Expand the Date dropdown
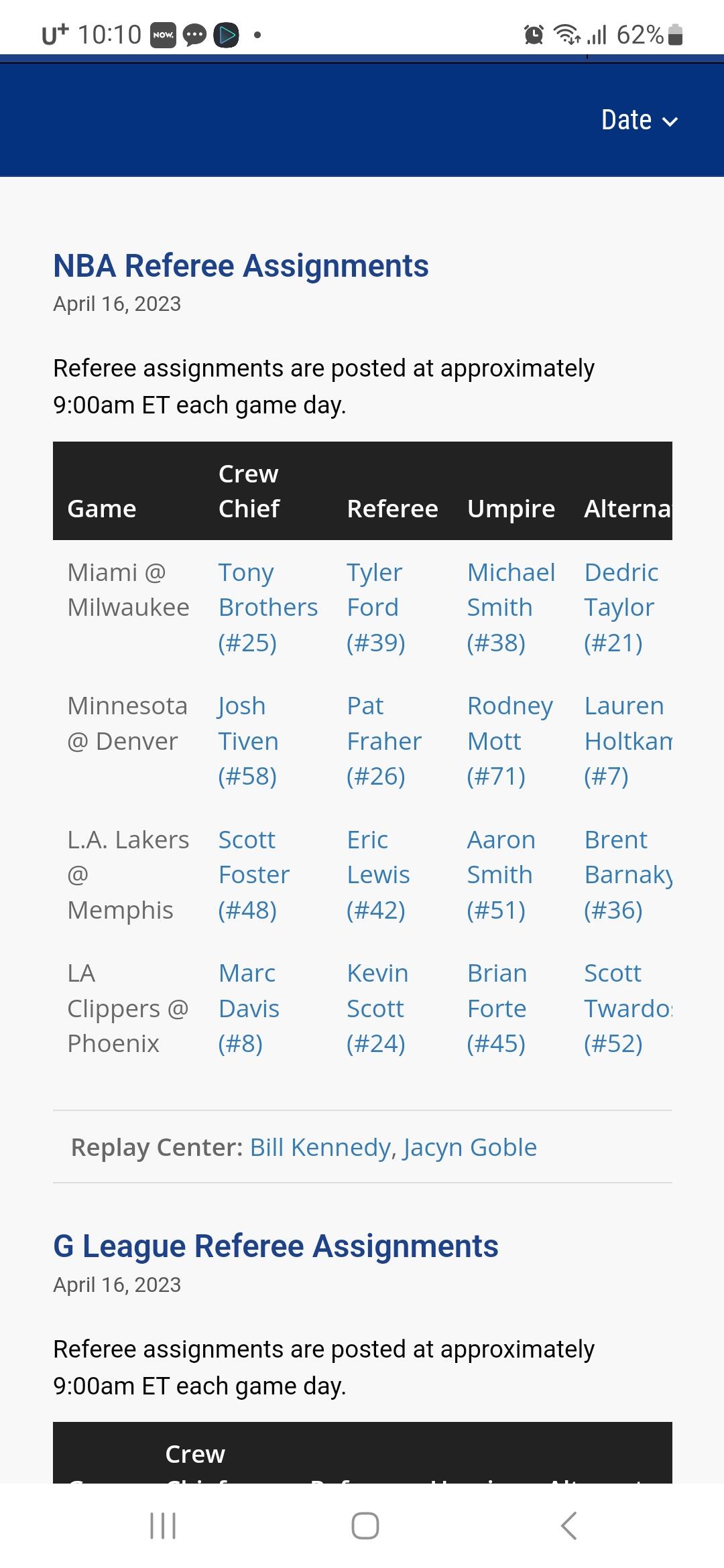Screen dimensions: 724x1568 639,121
